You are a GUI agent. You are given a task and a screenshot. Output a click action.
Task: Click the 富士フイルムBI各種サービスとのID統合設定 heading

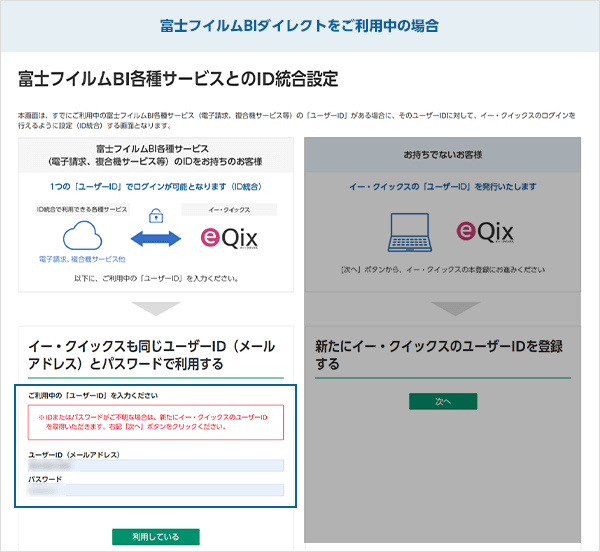tap(178, 79)
